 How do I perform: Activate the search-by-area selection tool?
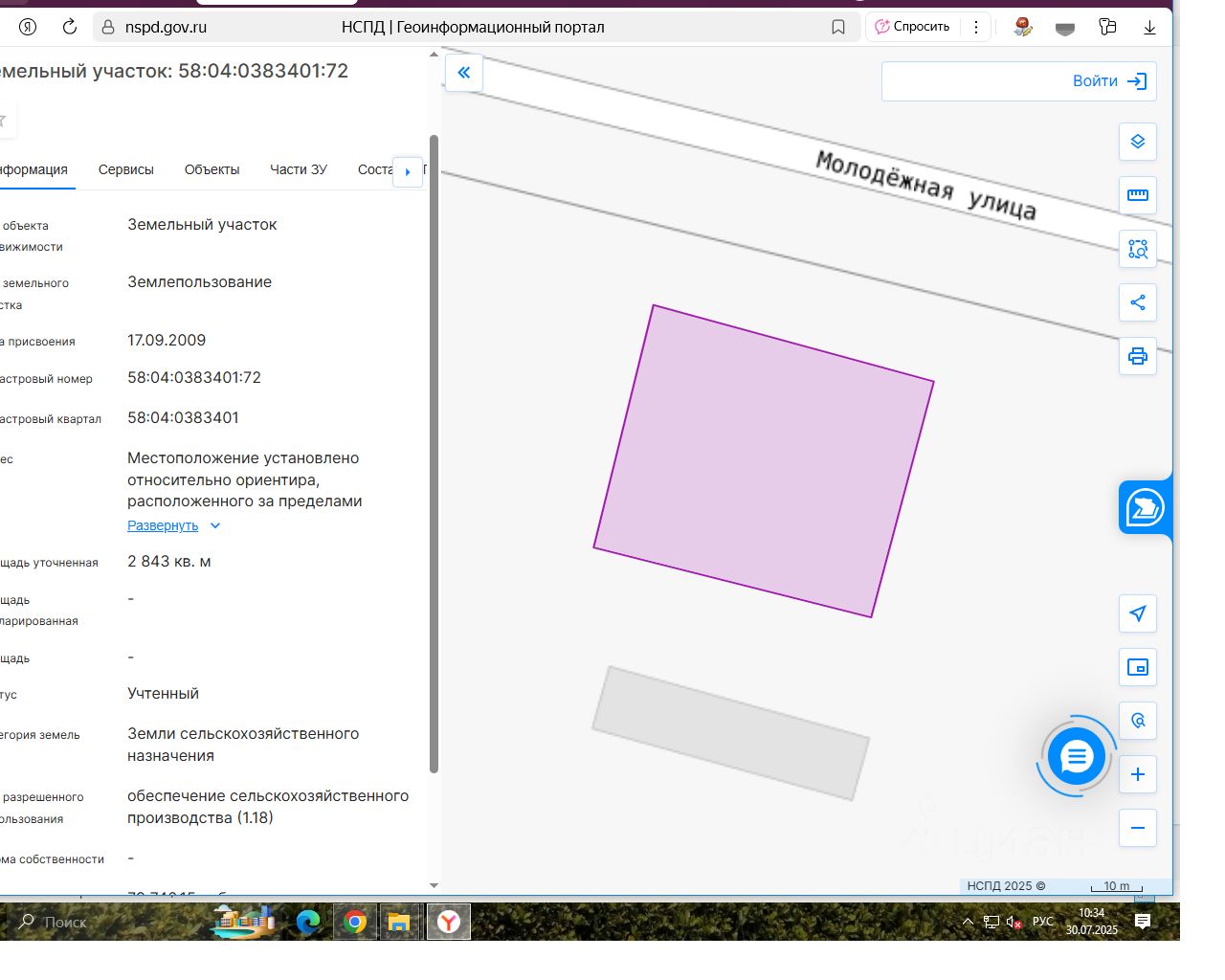click(x=1138, y=249)
